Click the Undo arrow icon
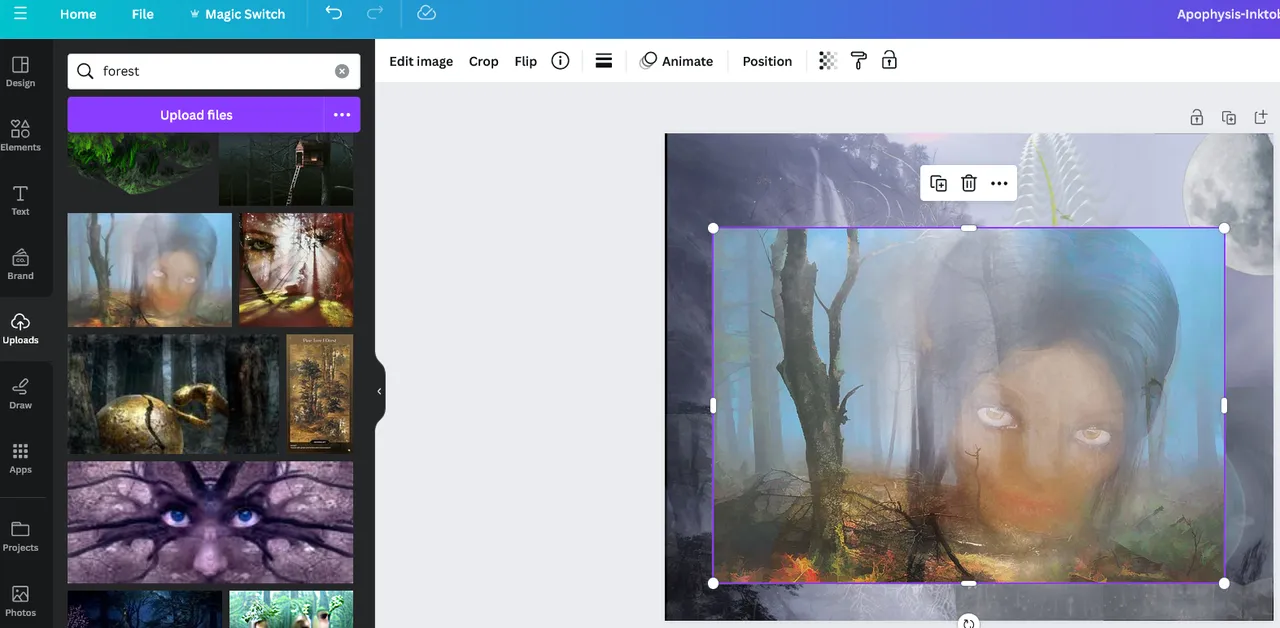This screenshot has width=1280, height=628. 334,13
